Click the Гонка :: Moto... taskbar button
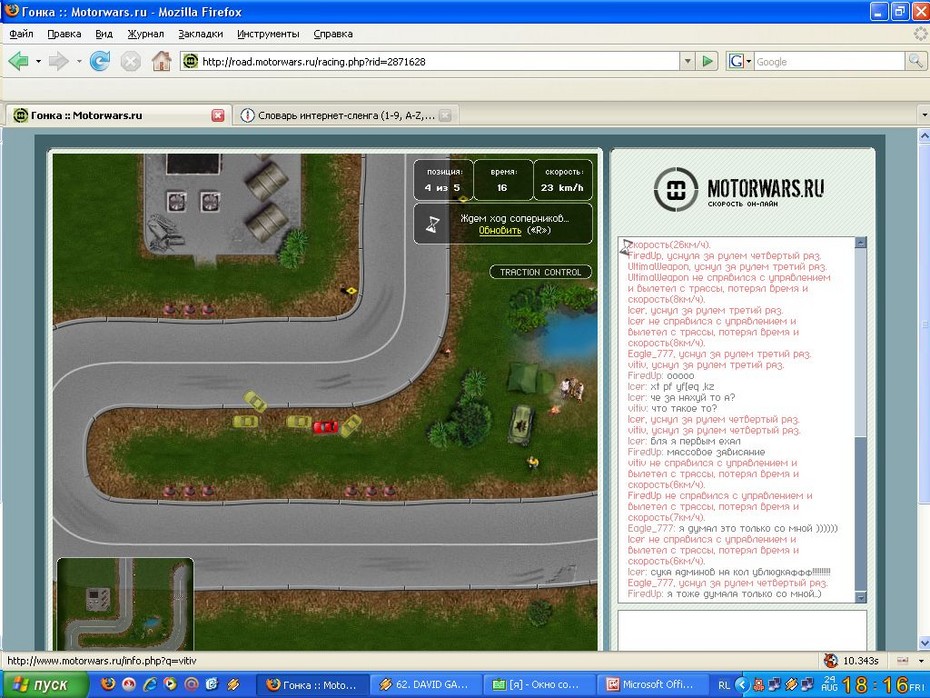The image size is (930, 698). coord(313,685)
